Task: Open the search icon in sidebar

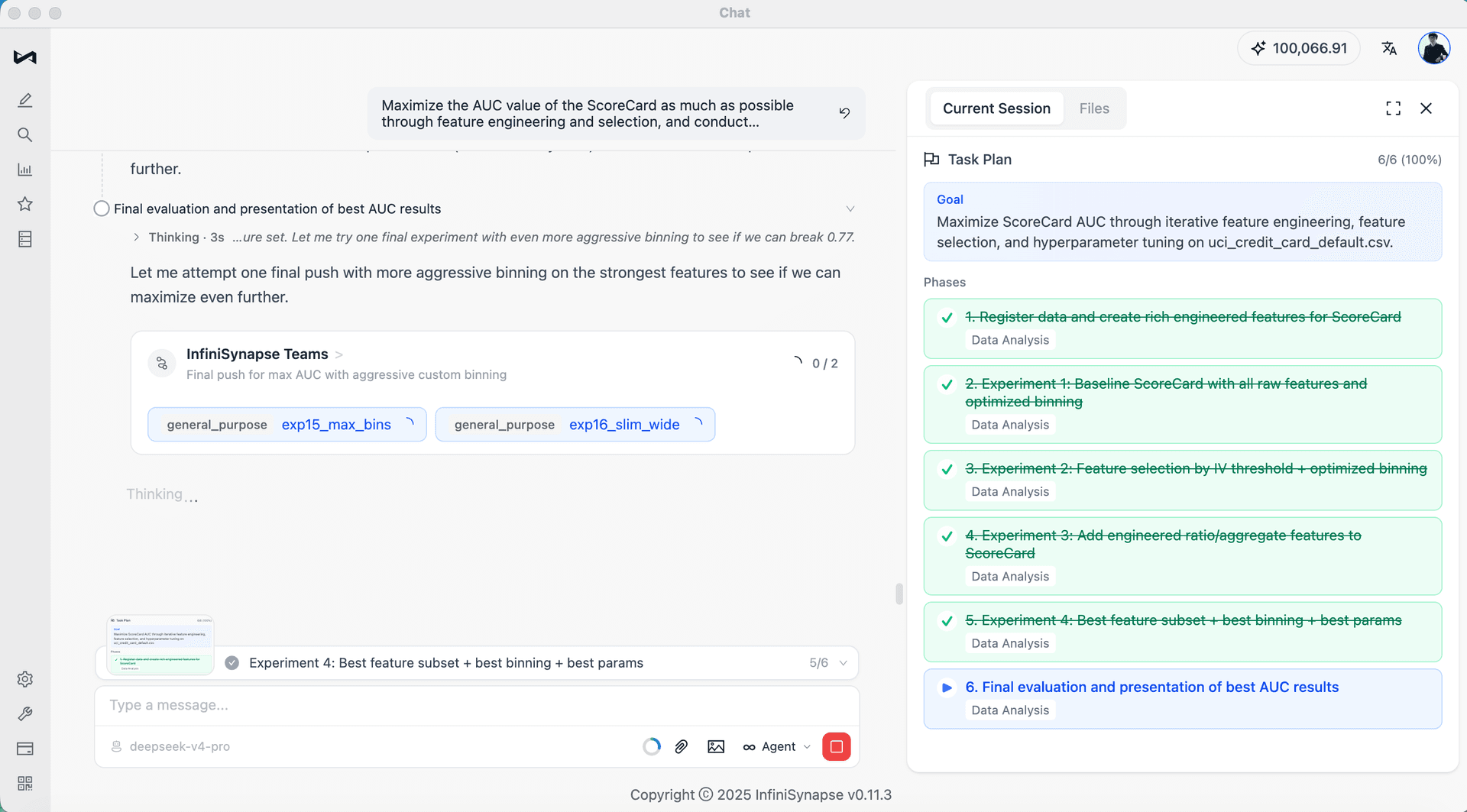Action: (x=25, y=135)
